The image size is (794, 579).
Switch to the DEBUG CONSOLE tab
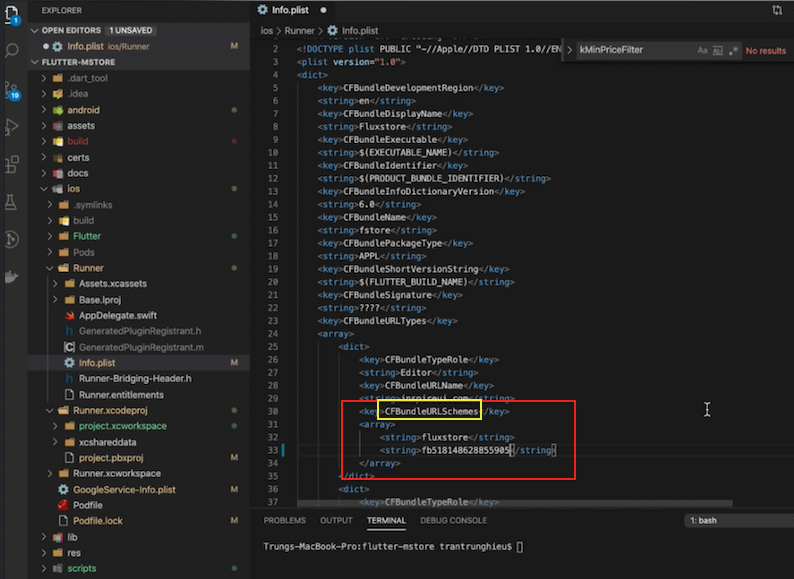tap(453, 520)
